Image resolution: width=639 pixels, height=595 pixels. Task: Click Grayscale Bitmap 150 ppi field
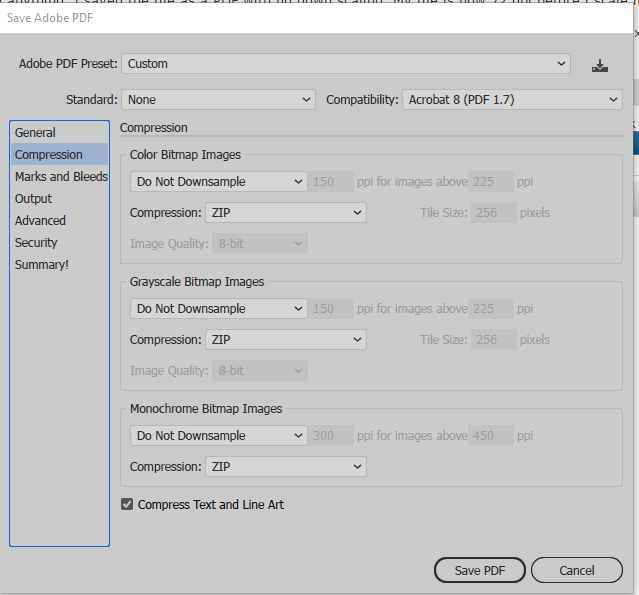click(331, 309)
